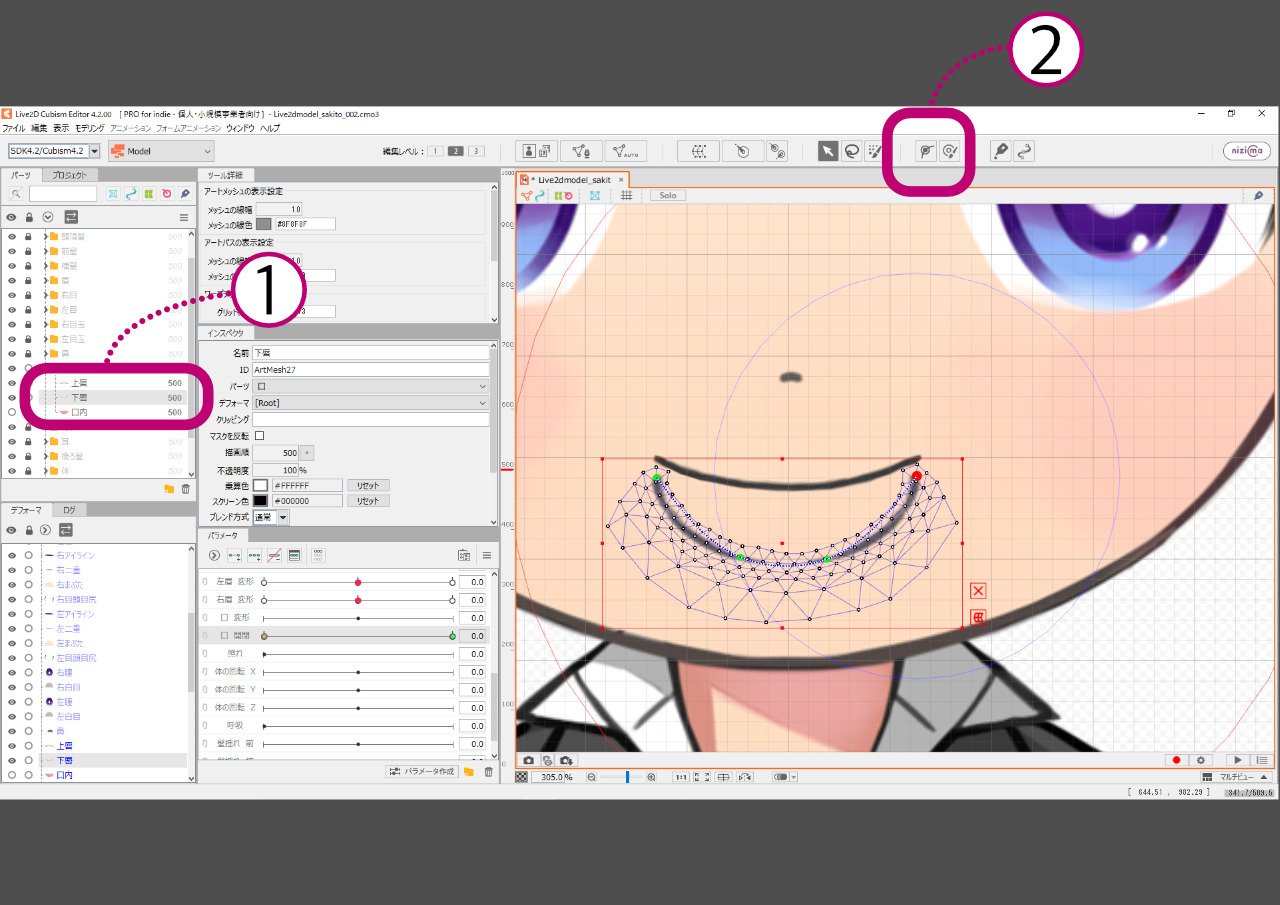Open the ファイル menu
This screenshot has width=1280, height=905.
tap(13, 129)
